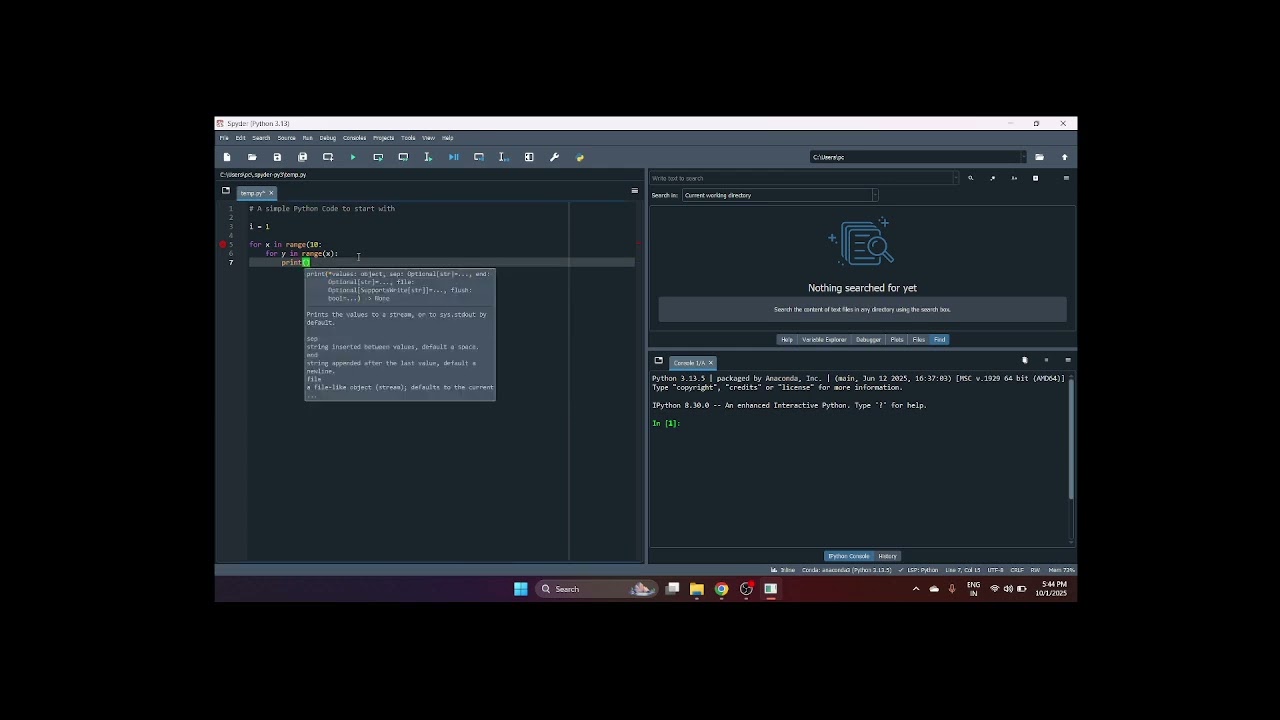Screen dimensions: 1280x720
Task: Open Google Chrome from the taskbar
Action: pyautogui.click(x=721, y=589)
